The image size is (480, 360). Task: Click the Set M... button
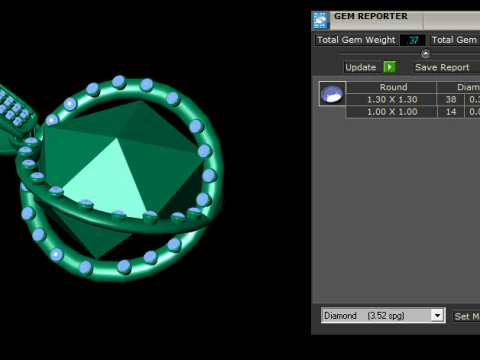click(467, 316)
